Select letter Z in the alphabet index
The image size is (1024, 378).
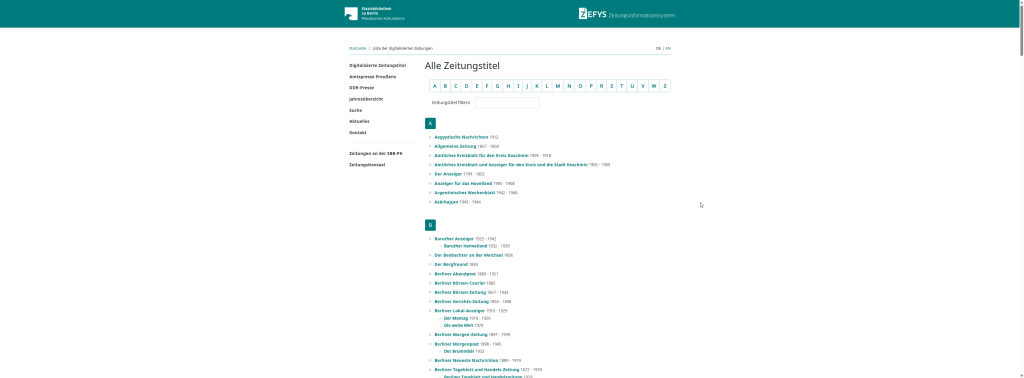(665, 86)
